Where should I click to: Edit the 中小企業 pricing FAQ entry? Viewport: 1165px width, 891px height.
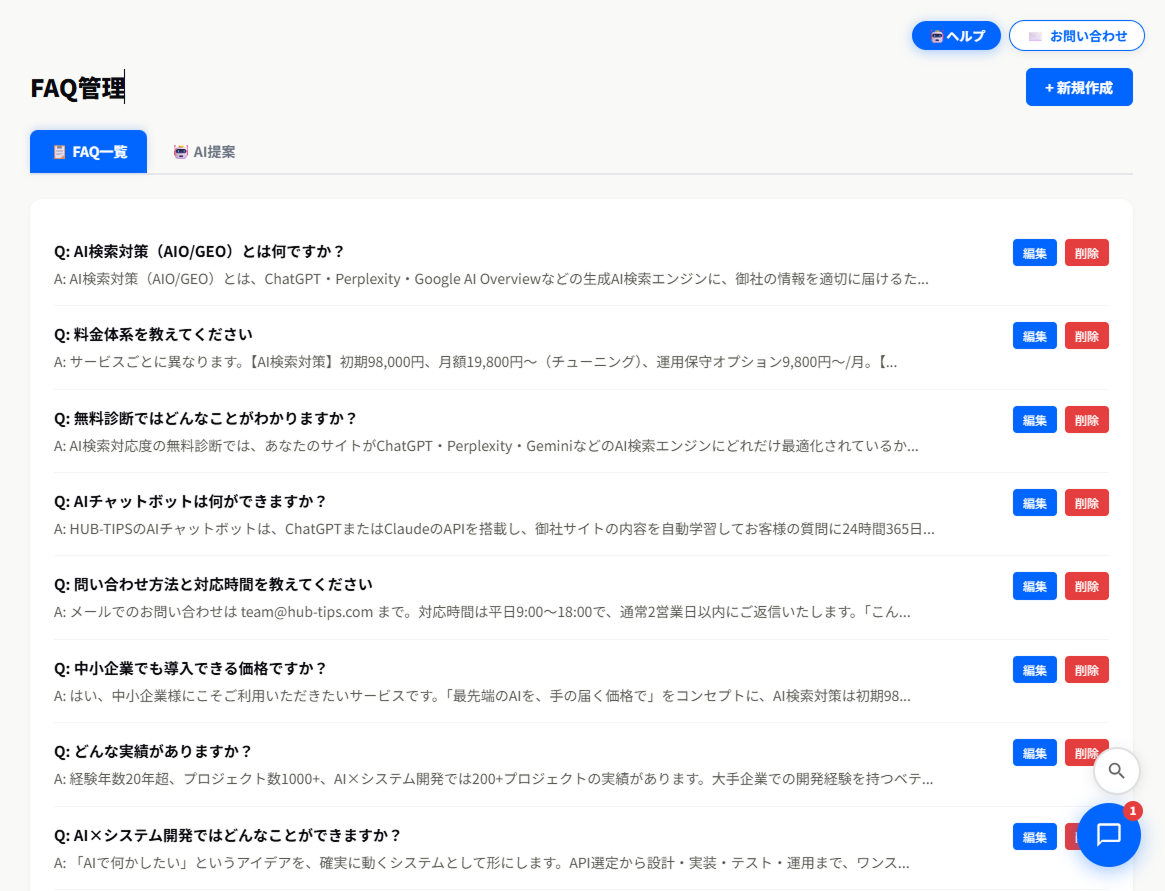point(1034,669)
